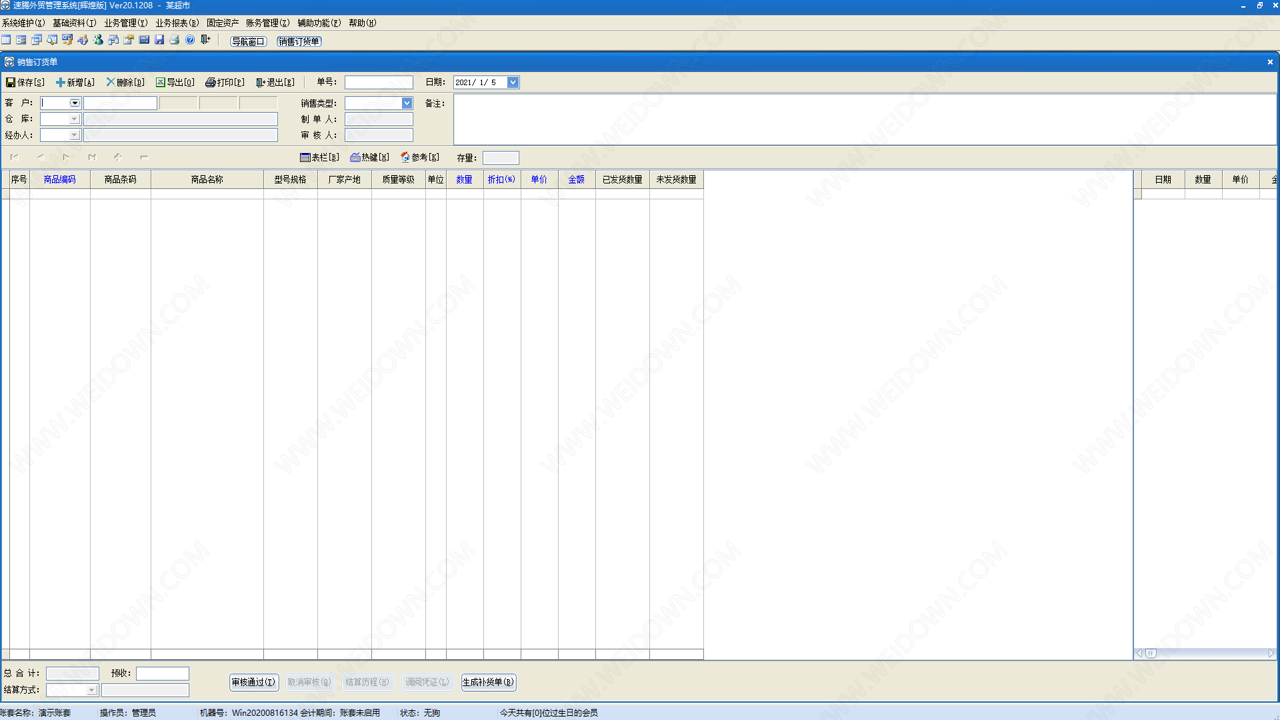Click the 审核通过 button
Image resolution: width=1280 pixels, height=720 pixels.
coord(254,682)
